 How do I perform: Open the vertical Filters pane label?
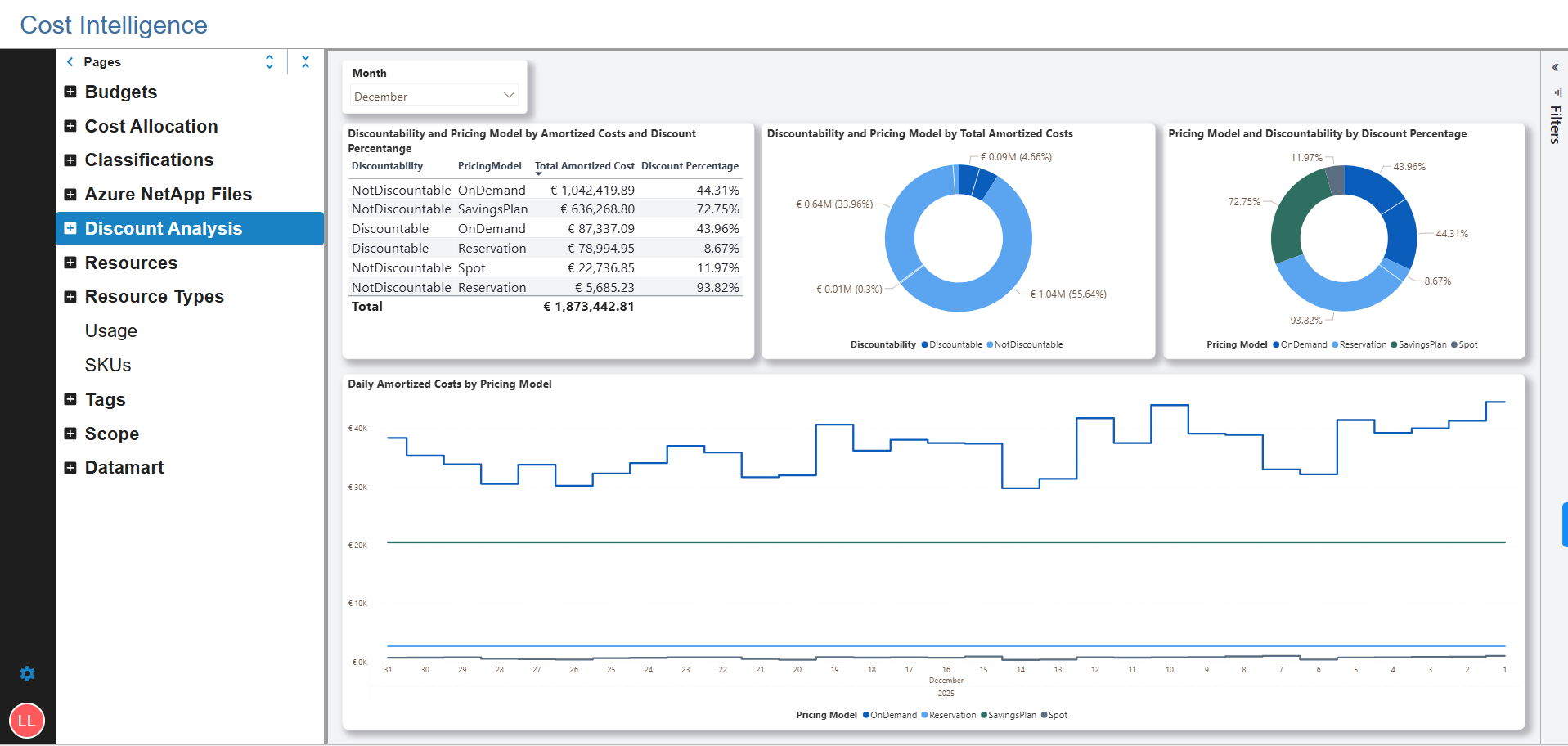tap(1556, 125)
